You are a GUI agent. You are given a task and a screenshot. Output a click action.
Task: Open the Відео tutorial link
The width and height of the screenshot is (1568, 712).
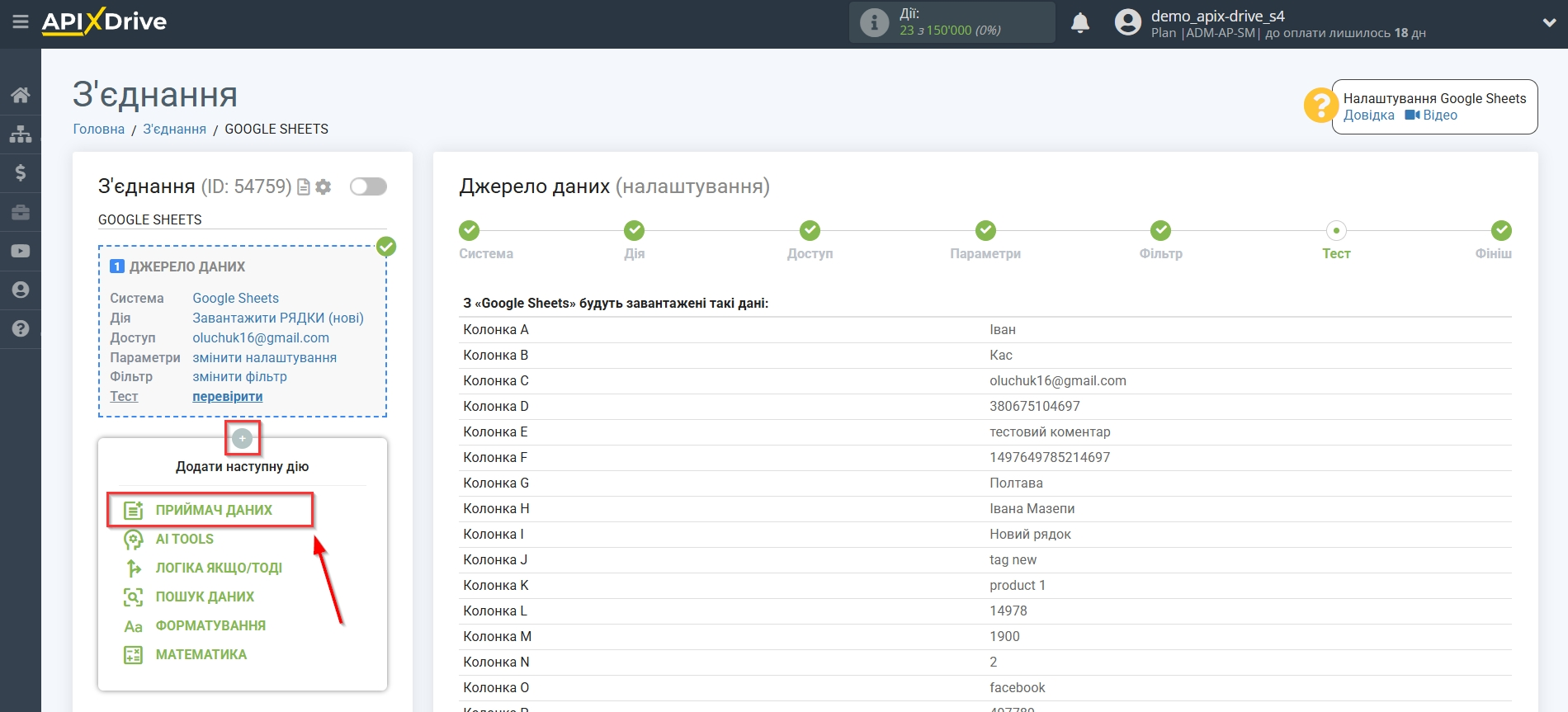(x=1431, y=116)
